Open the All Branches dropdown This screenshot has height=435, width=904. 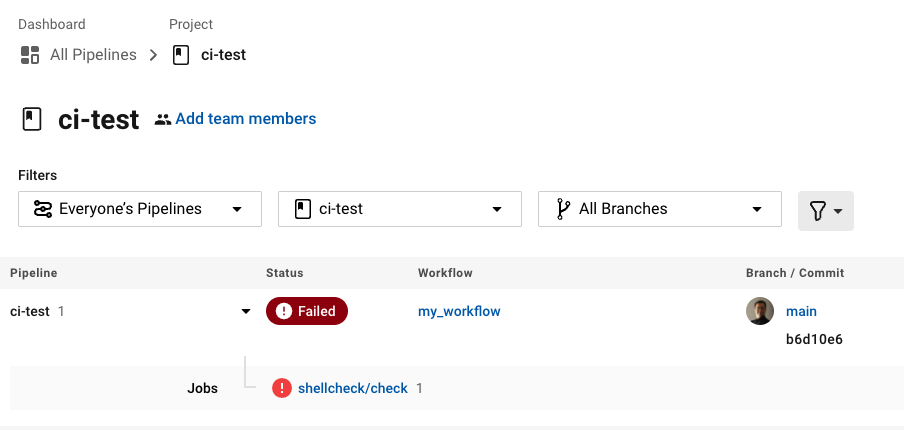[660, 209]
